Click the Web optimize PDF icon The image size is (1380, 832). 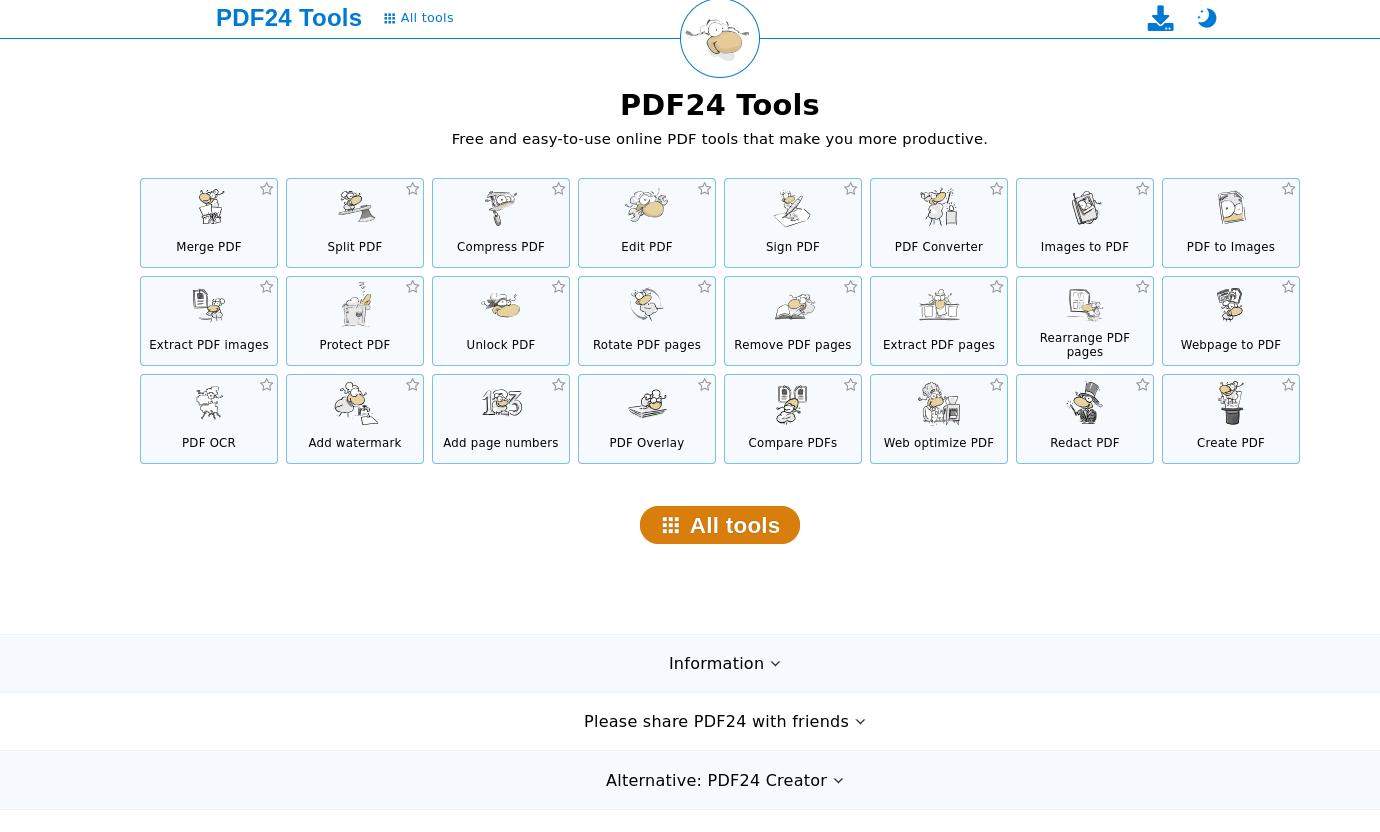(x=939, y=403)
